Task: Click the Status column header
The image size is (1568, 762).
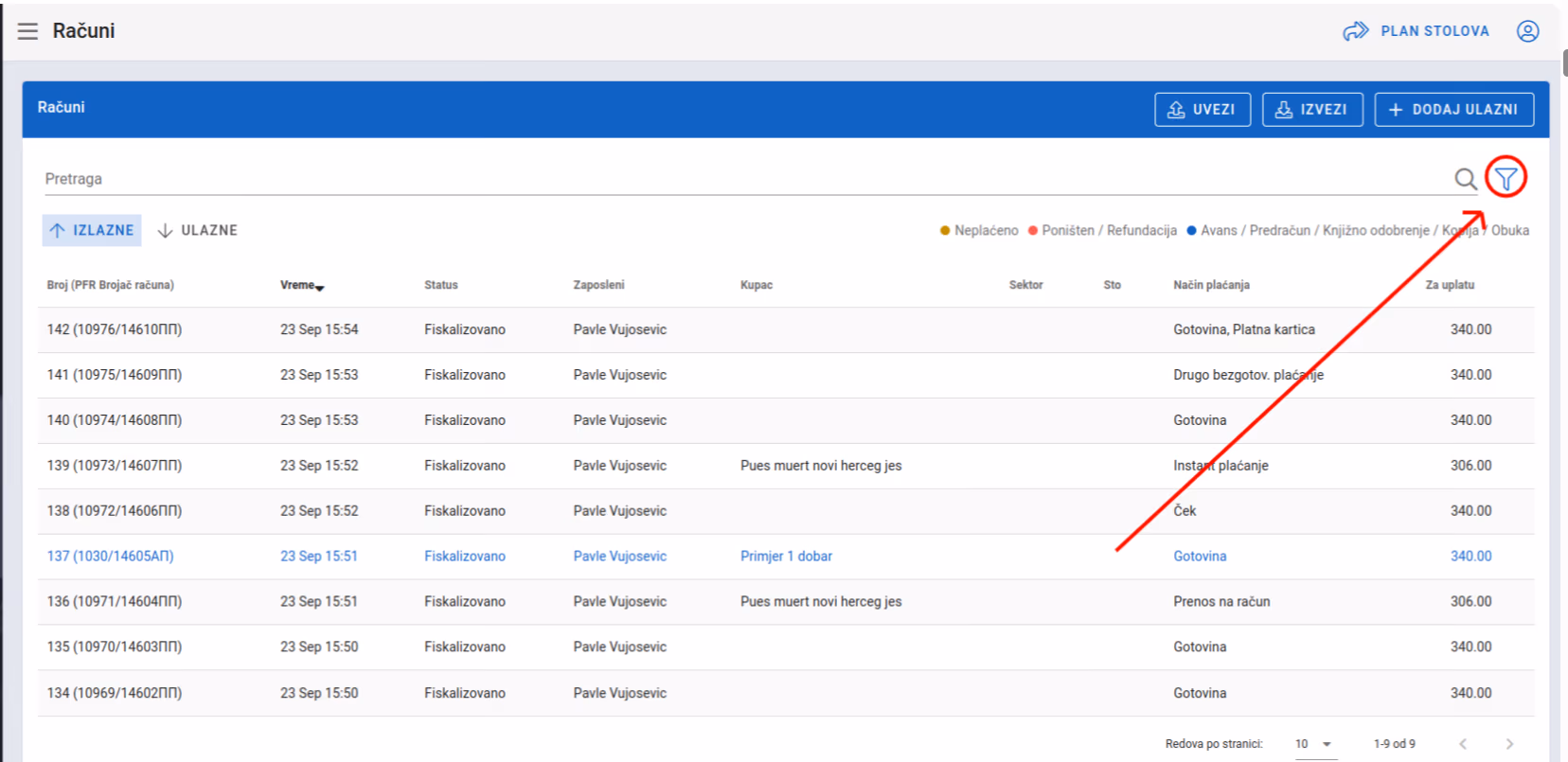Action: (441, 285)
